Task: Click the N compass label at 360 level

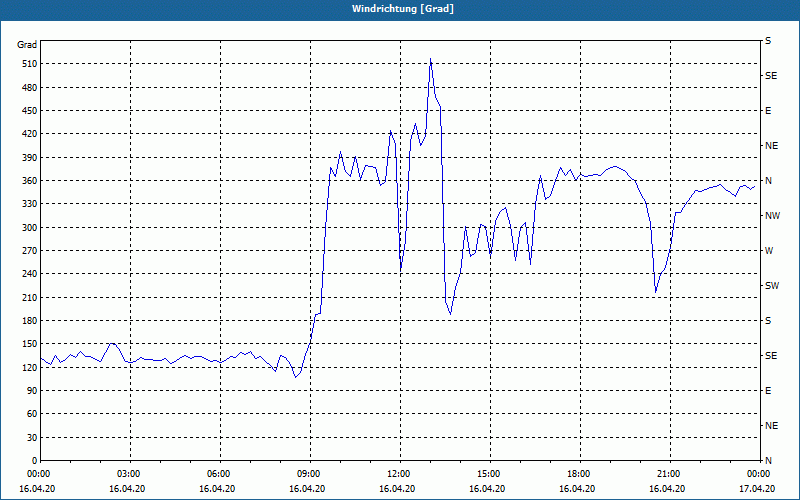Action: pos(768,181)
